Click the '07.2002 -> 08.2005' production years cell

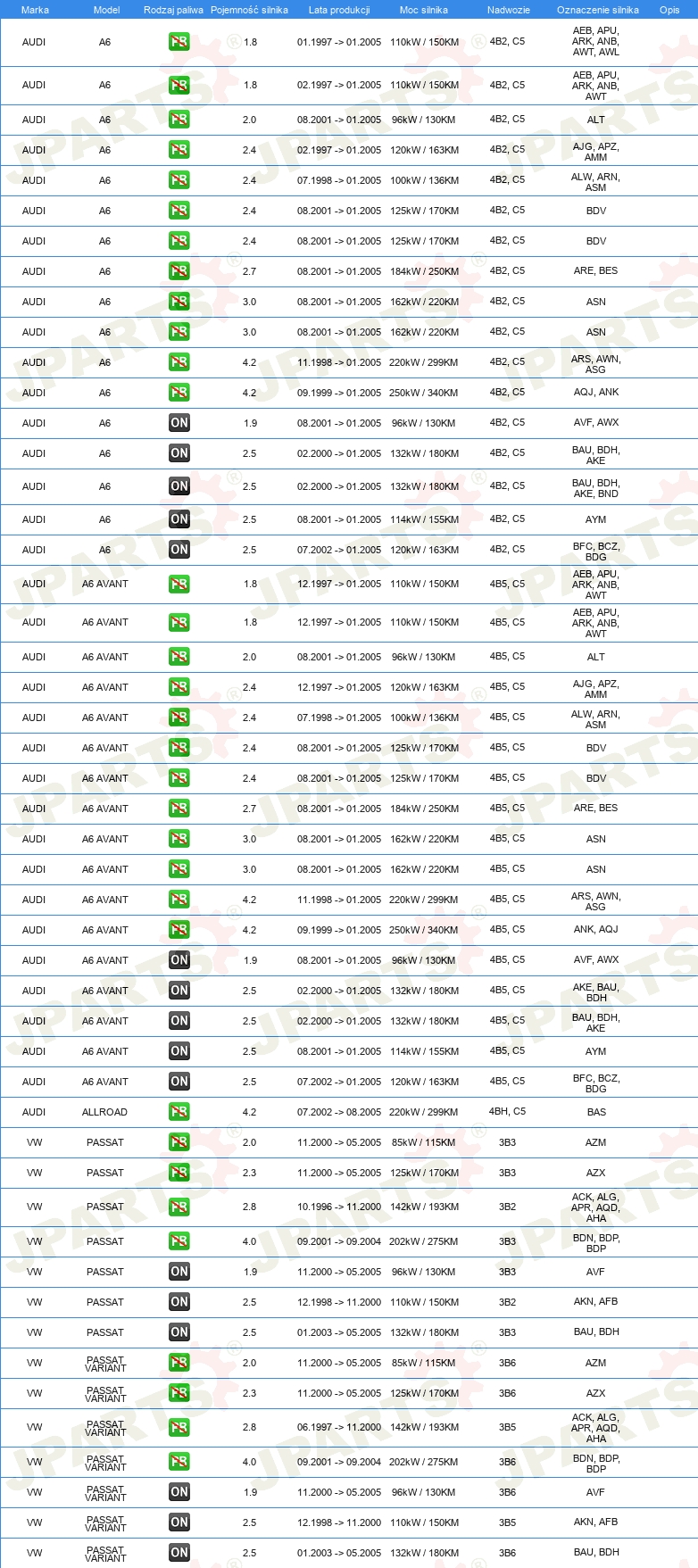339,1112
